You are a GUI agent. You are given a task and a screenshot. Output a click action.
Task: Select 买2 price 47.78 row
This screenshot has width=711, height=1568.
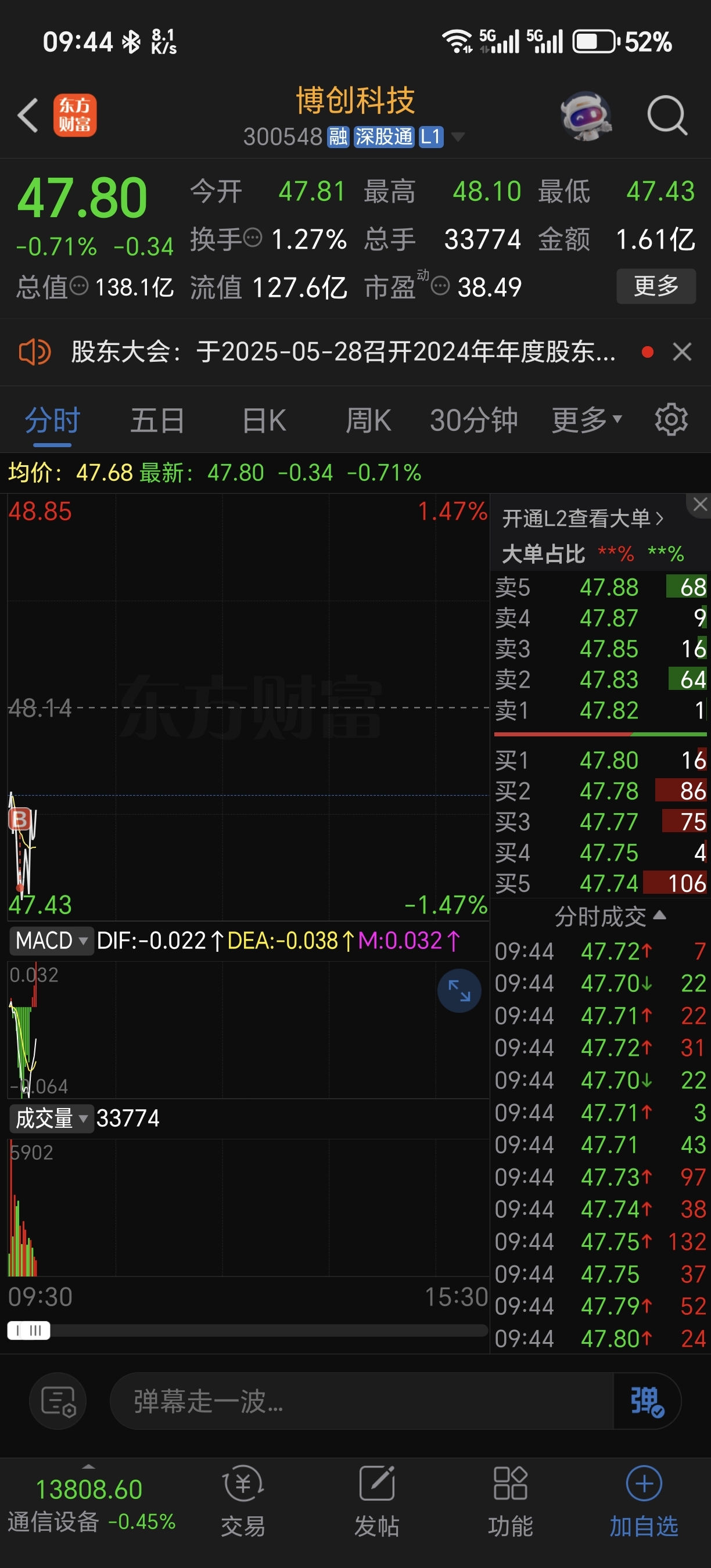click(x=600, y=791)
